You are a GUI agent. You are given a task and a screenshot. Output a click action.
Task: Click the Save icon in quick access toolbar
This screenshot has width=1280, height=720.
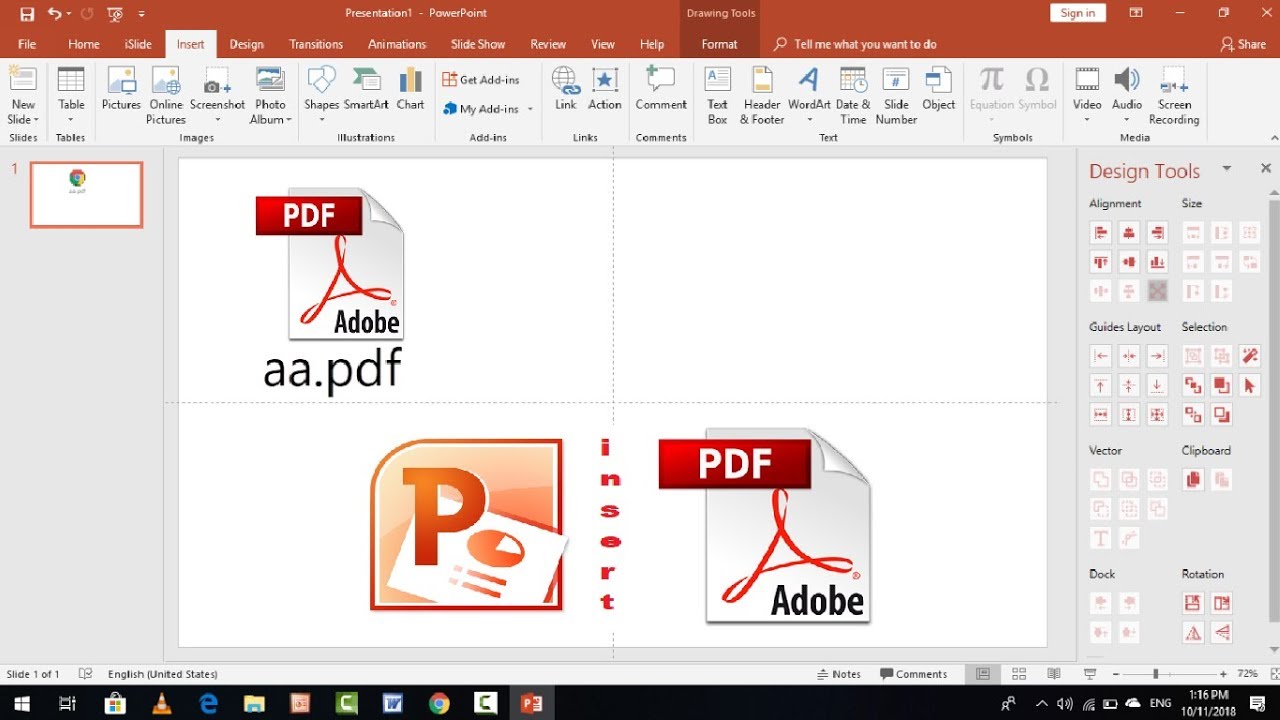coord(27,14)
